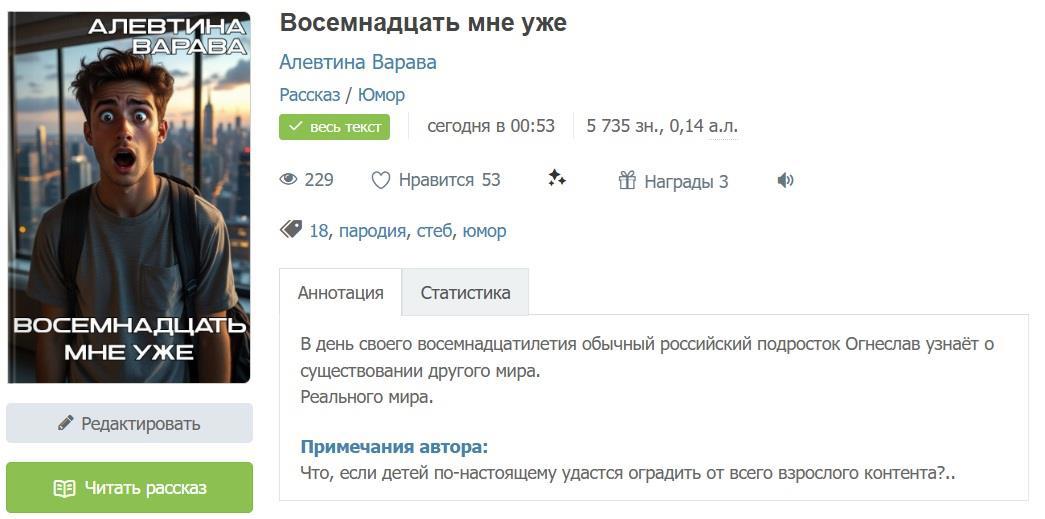Viewport: 1045px width, 519px height.
Task: Click the eye views icon
Action: point(289,180)
